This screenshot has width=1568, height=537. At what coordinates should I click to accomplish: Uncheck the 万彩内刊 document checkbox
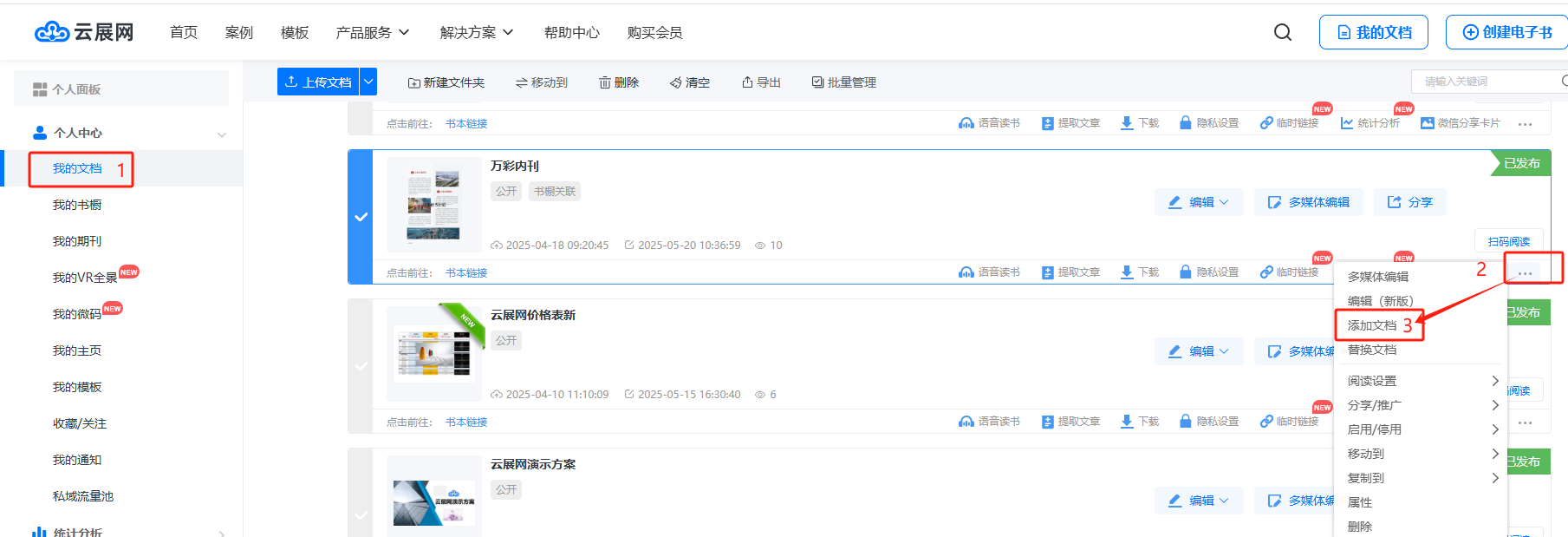361,217
